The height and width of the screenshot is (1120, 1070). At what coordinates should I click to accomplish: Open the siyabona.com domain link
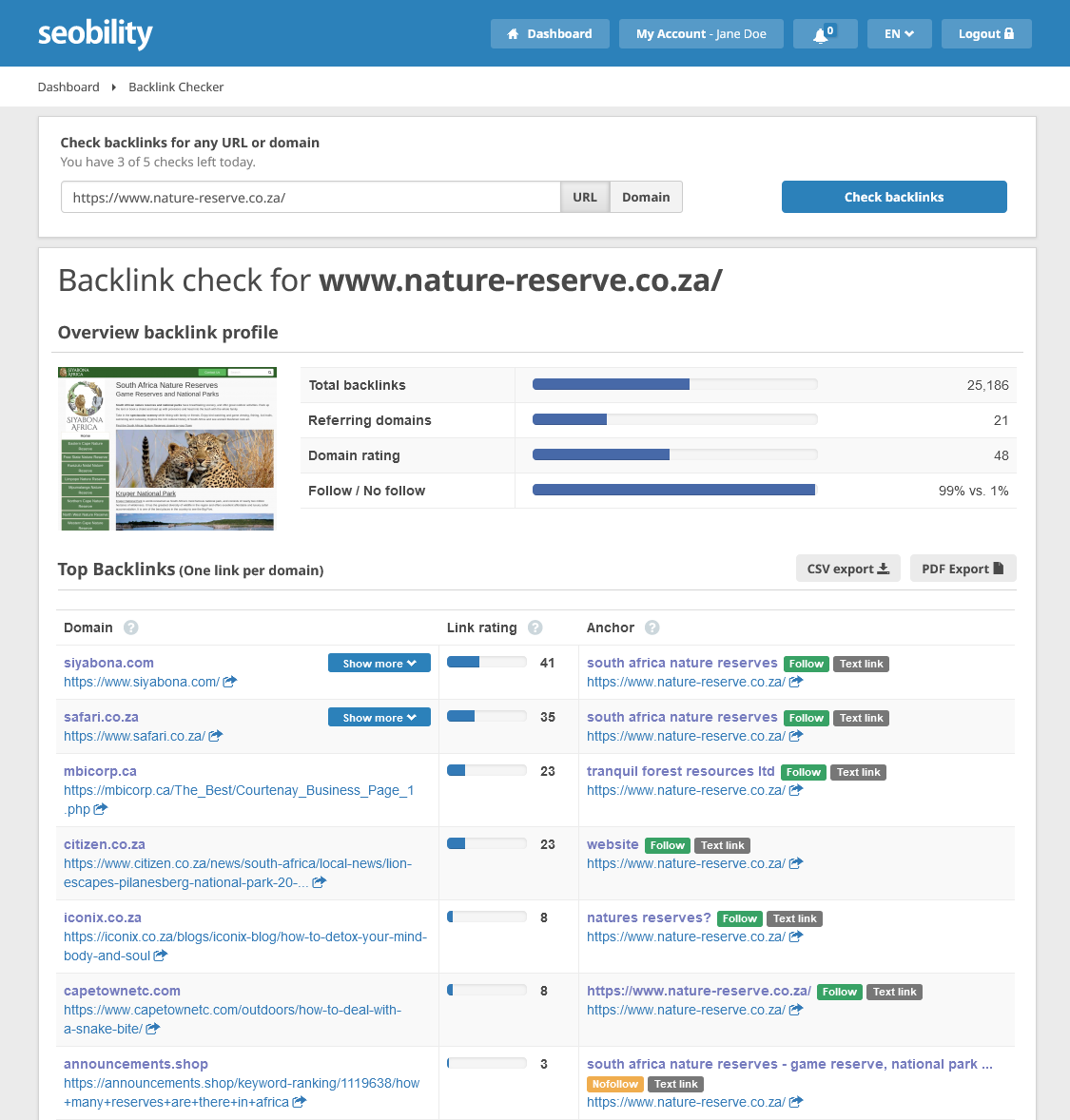point(108,663)
